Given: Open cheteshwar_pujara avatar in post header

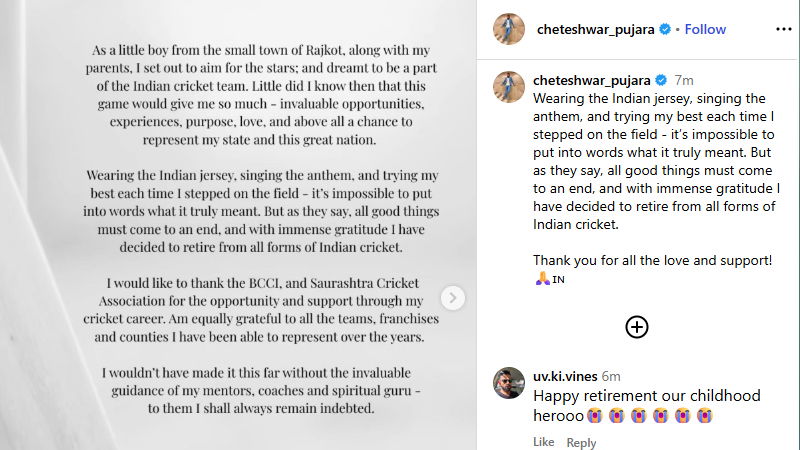Looking at the screenshot, I should 510,30.
